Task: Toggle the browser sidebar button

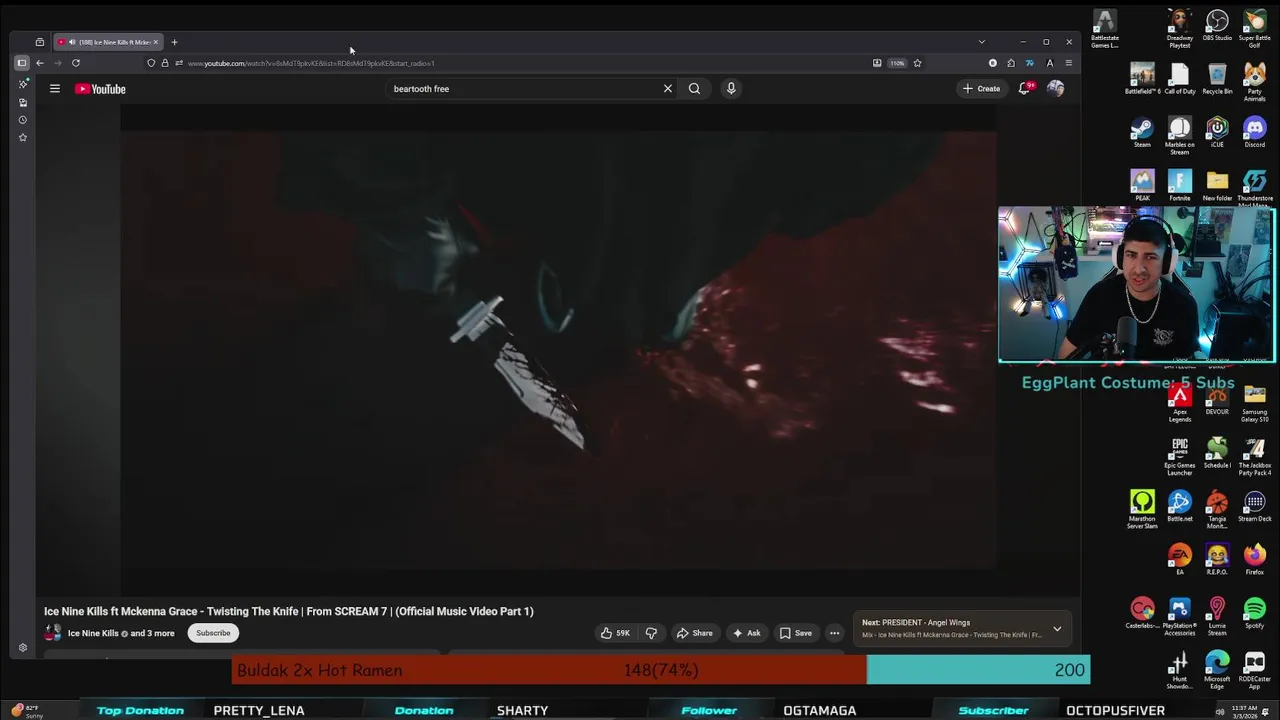Action: click(21, 63)
